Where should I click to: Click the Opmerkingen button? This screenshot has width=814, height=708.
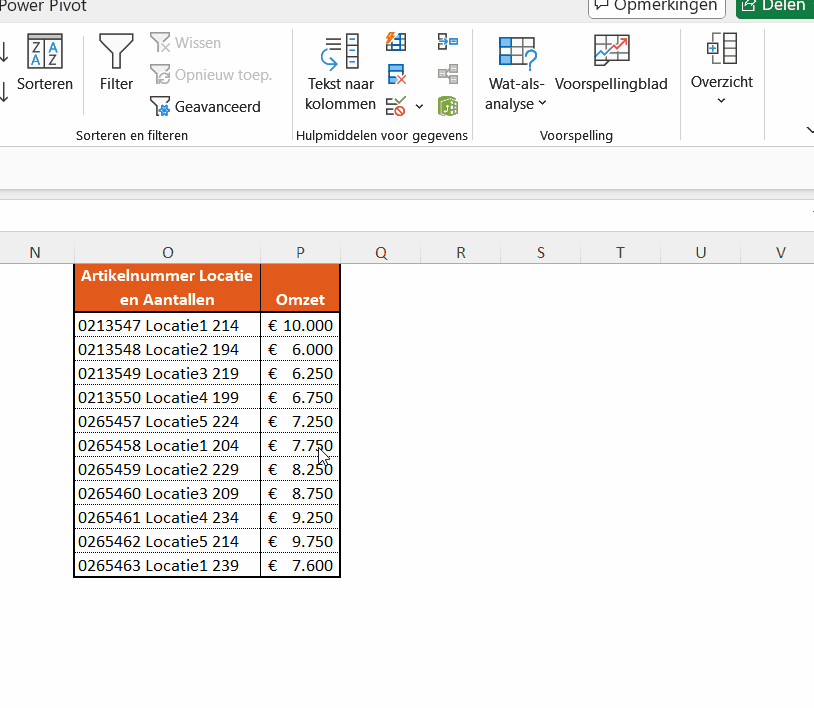pos(657,7)
